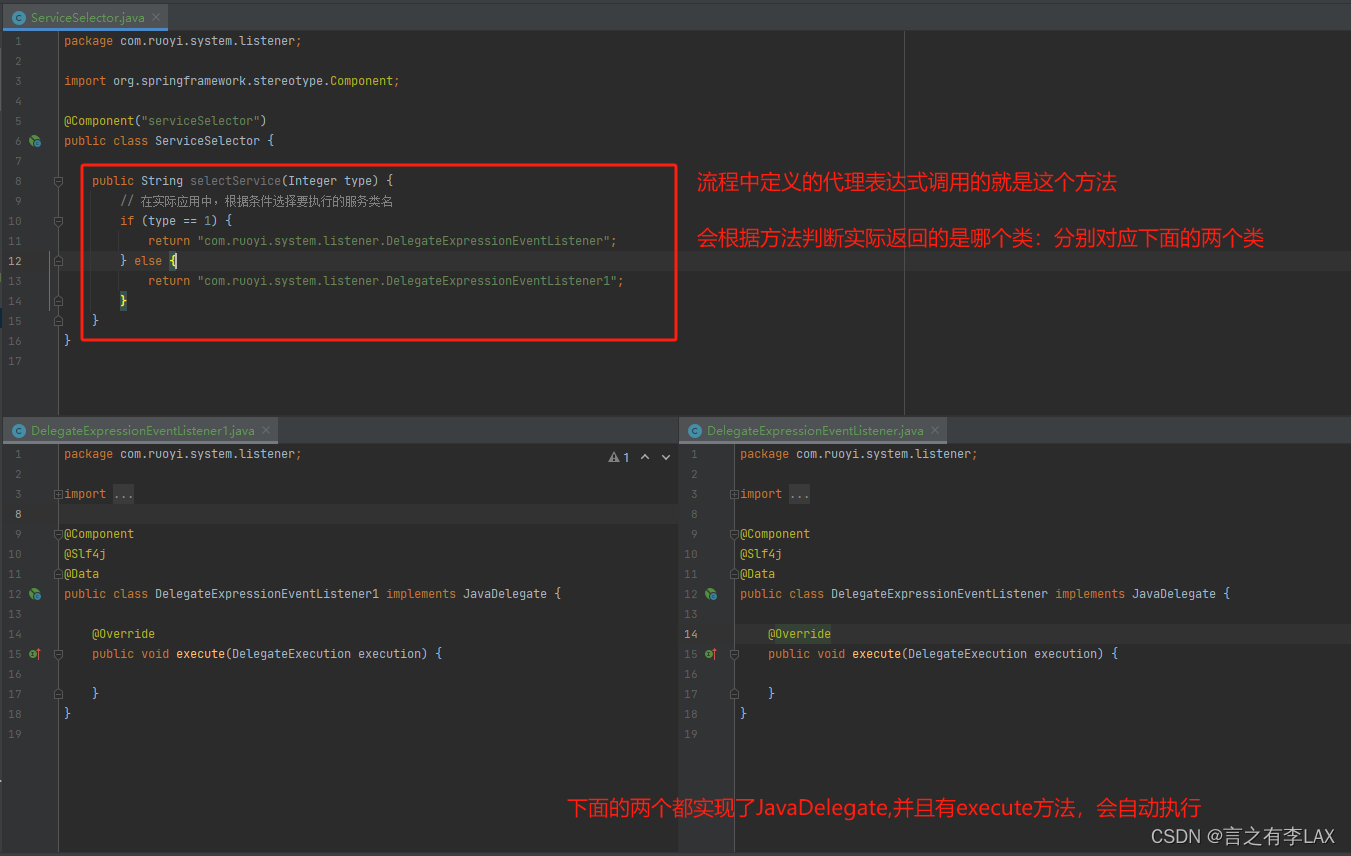This screenshot has width=1351, height=856.
Task: Click class file icon on DelegateExpressionEventListener.java tab
Action: pyautogui.click(x=694, y=431)
